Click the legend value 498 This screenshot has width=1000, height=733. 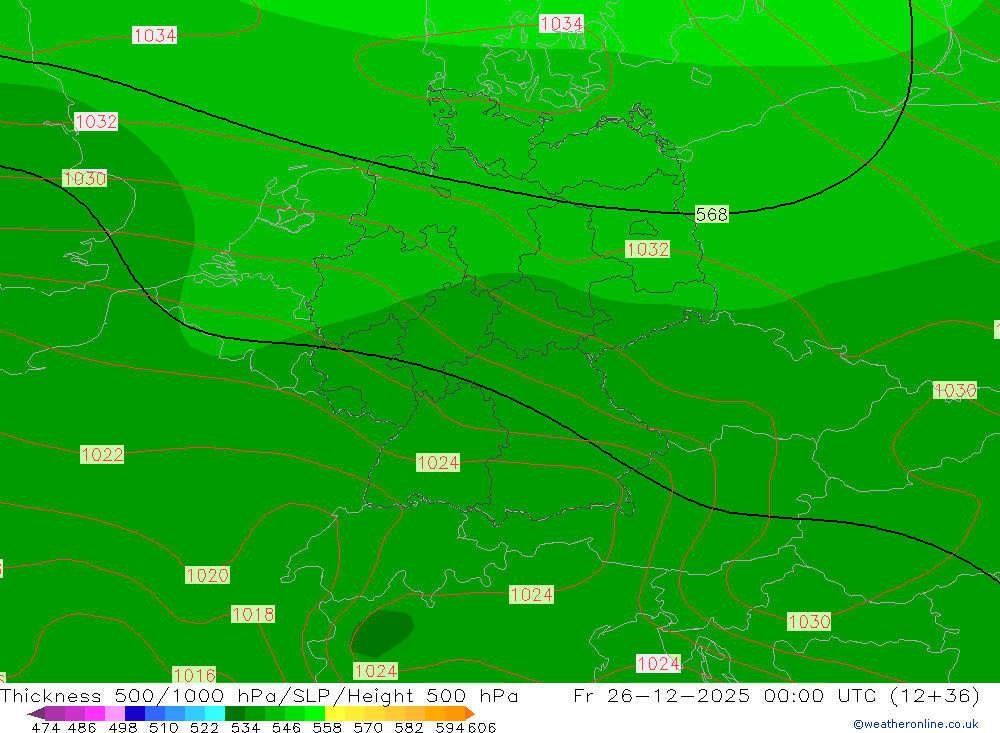tap(122, 727)
